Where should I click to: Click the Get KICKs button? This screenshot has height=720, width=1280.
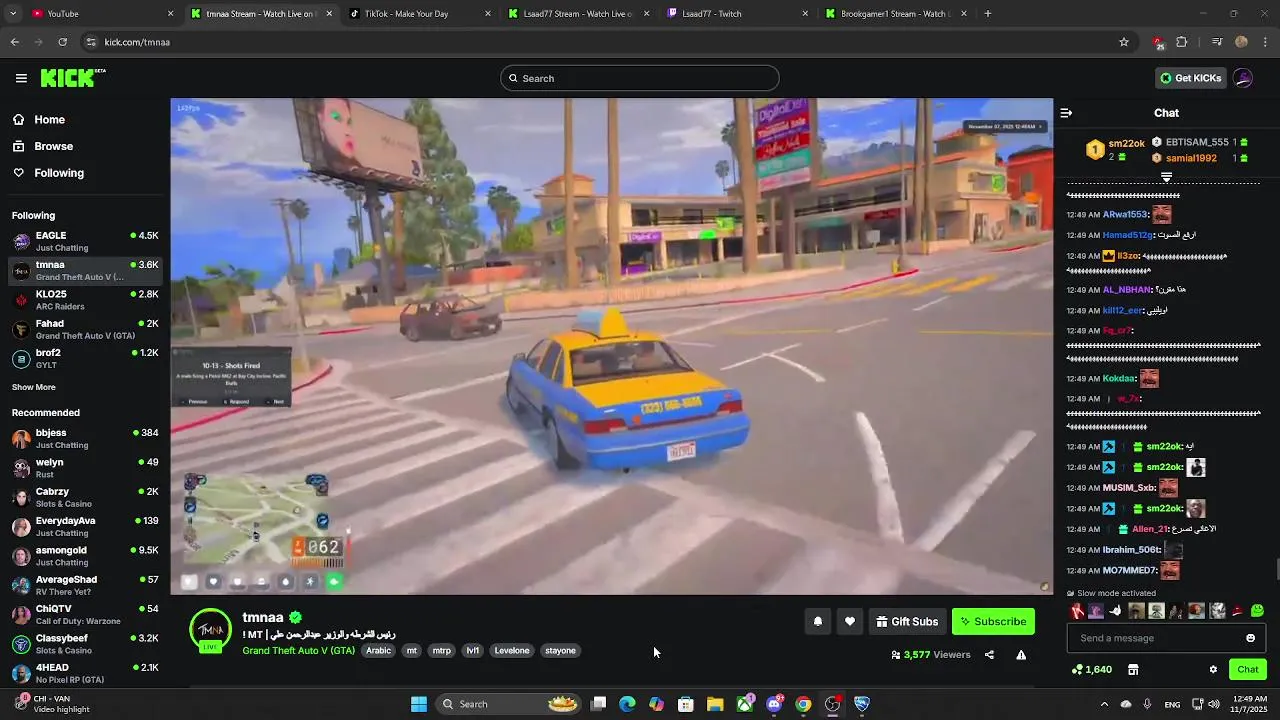[x=1190, y=78]
